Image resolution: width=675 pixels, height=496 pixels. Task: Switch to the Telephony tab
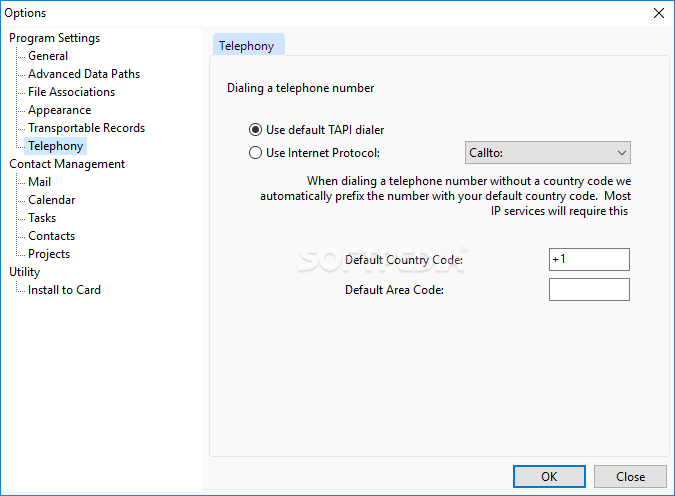(x=248, y=45)
